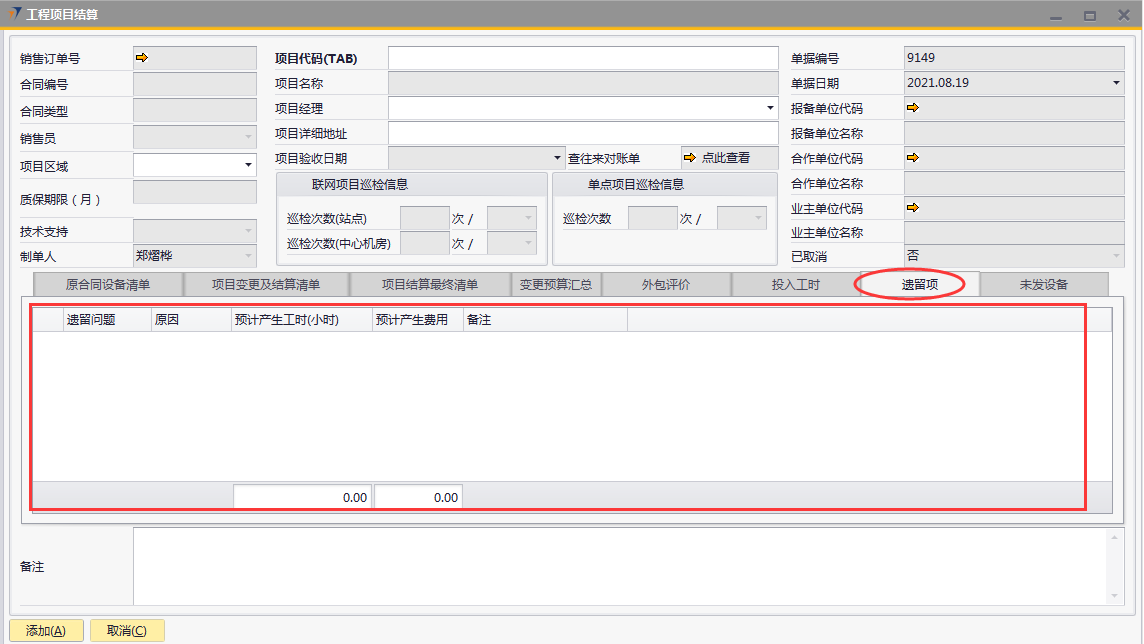Viewport: 1144px width, 644px height.
Task: Expand the 单据日期 date dropdown
Action: tap(1116, 84)
